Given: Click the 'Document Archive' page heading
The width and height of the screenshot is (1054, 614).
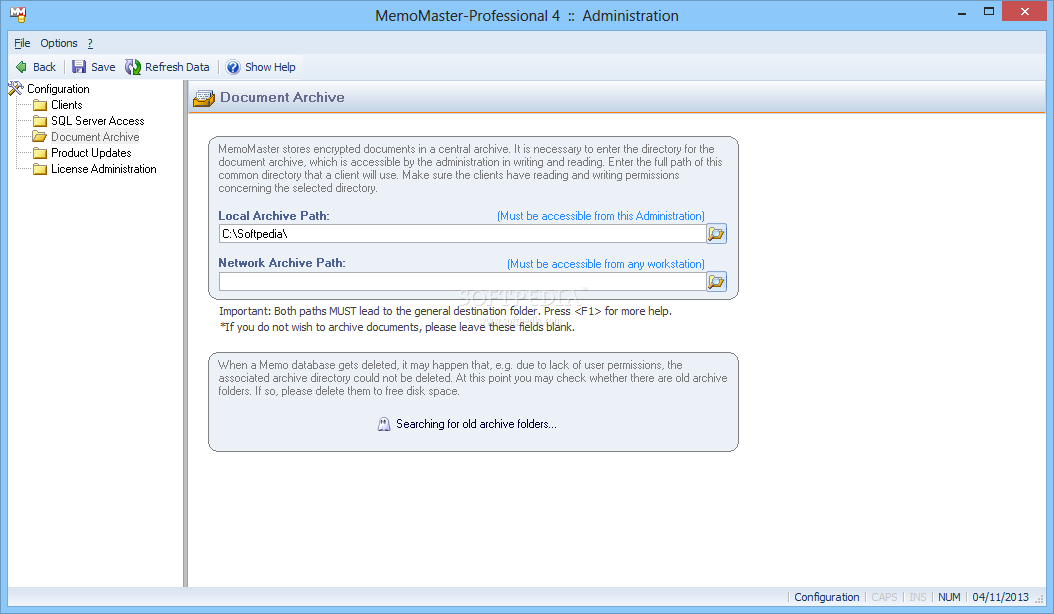Looking at the screenshot, I should tap(282, 98).
